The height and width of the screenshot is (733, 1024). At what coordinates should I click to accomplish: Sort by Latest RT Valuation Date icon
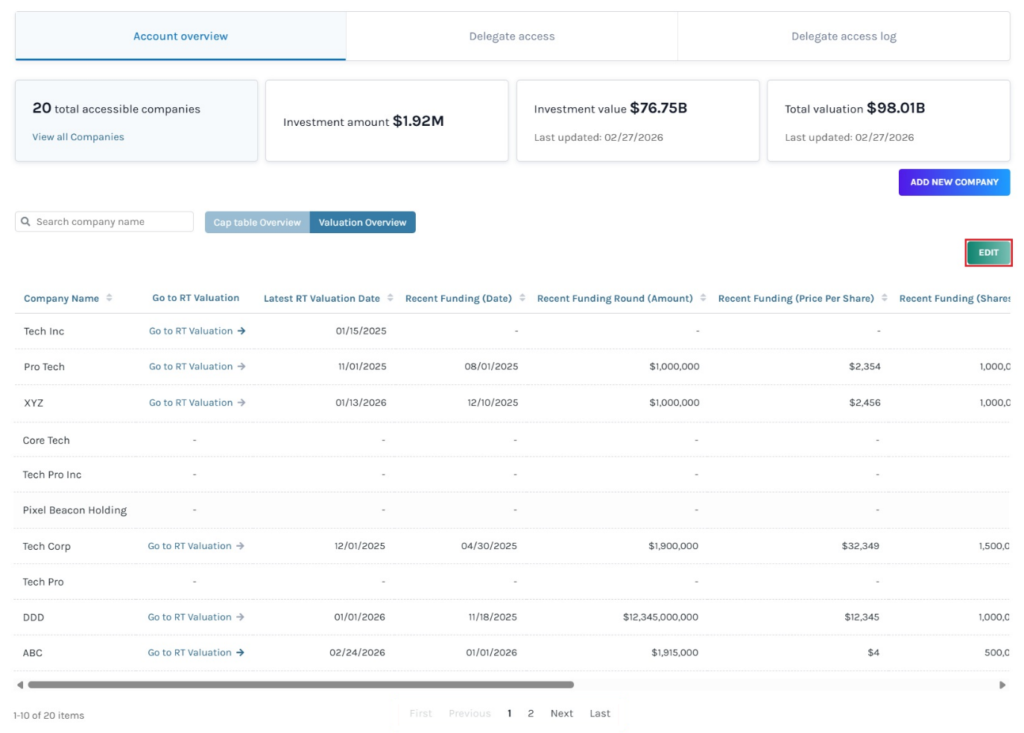[390, 298]
